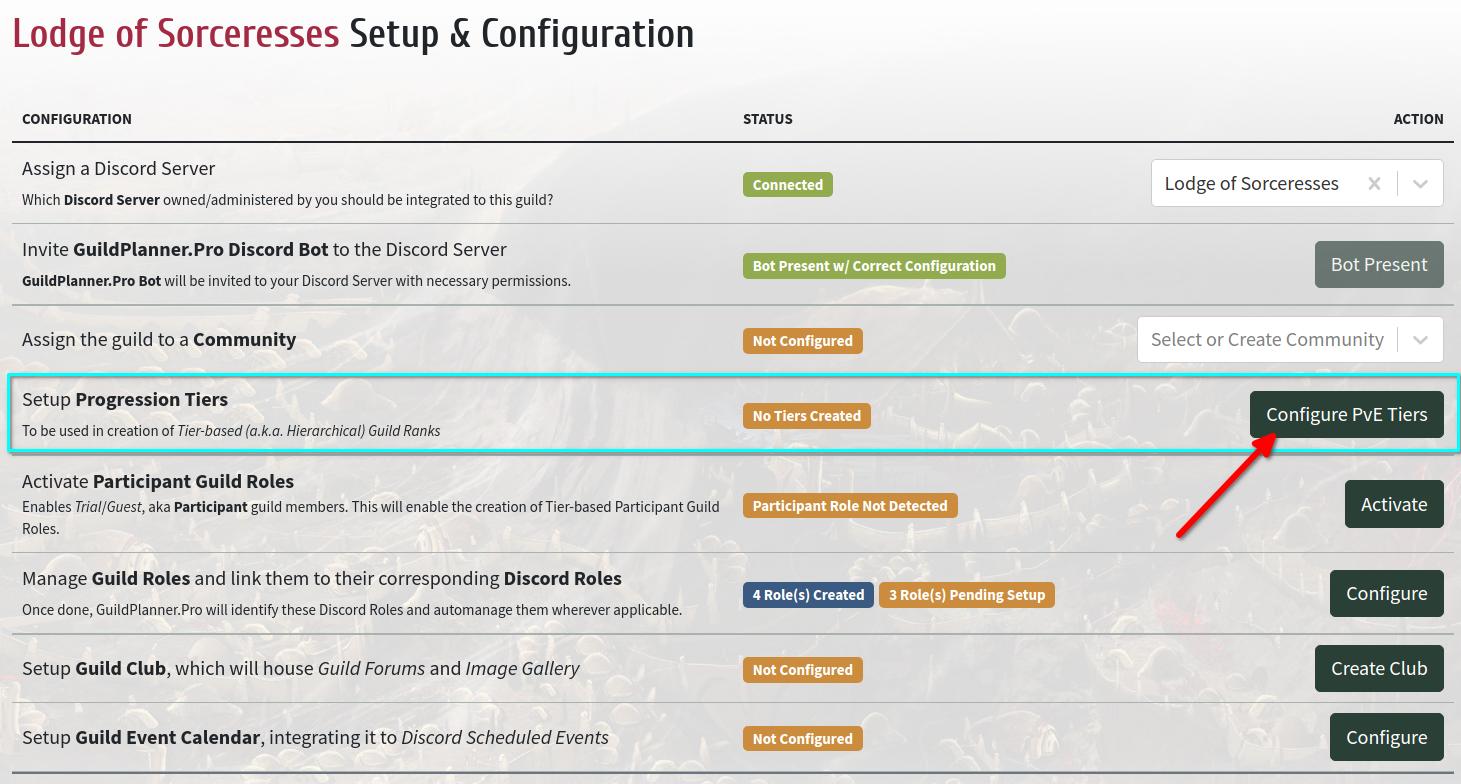Configure Guild Roles linking

[1386, 593]
